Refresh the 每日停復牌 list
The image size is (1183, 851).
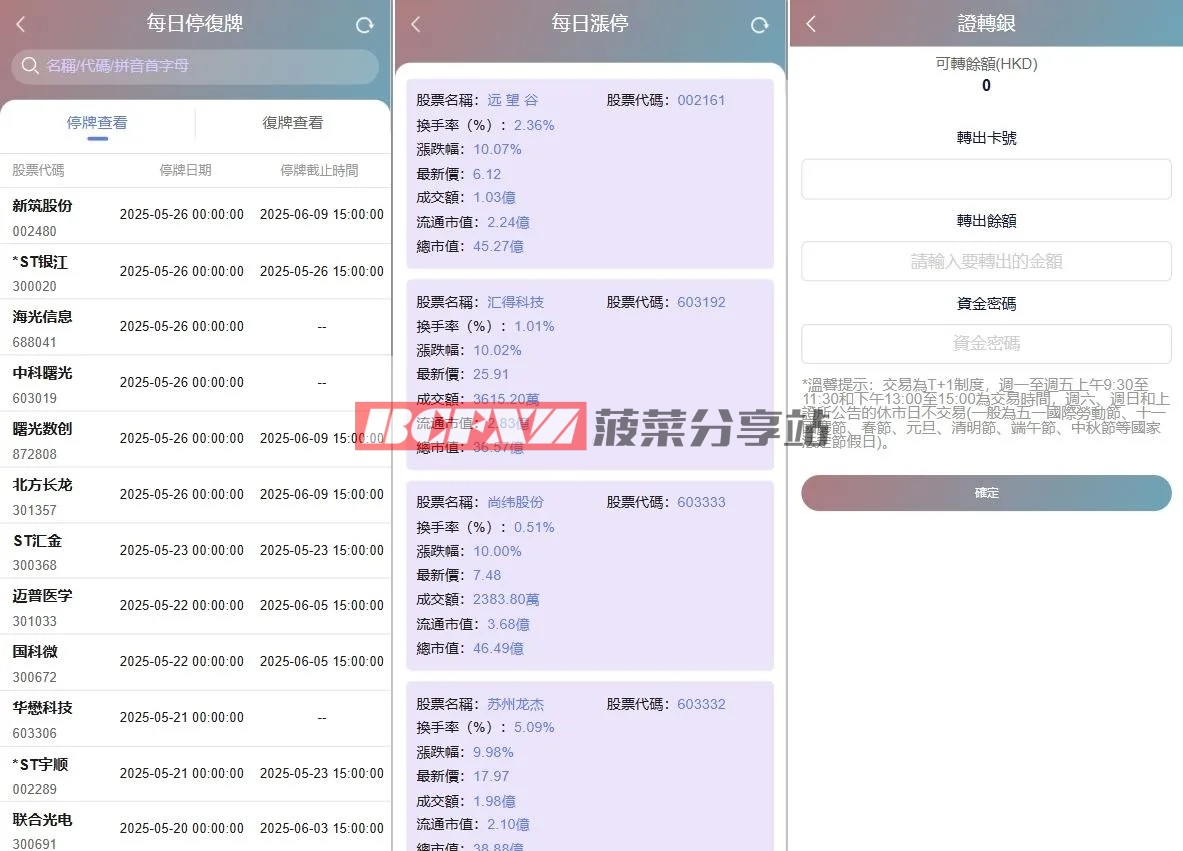[x=365, y=26]
